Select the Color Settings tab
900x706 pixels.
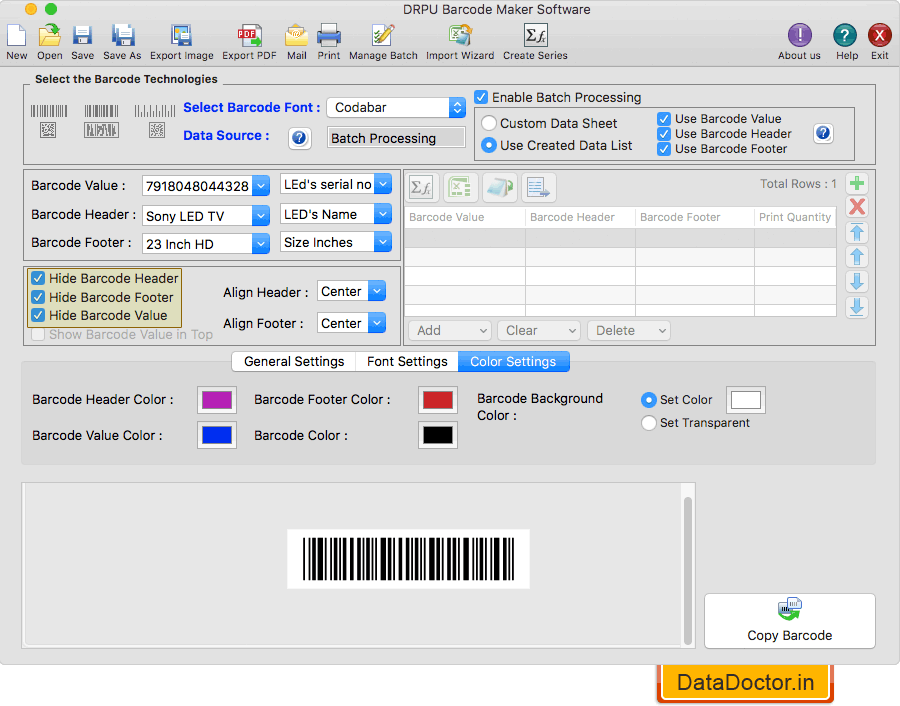tap(514, 362)
